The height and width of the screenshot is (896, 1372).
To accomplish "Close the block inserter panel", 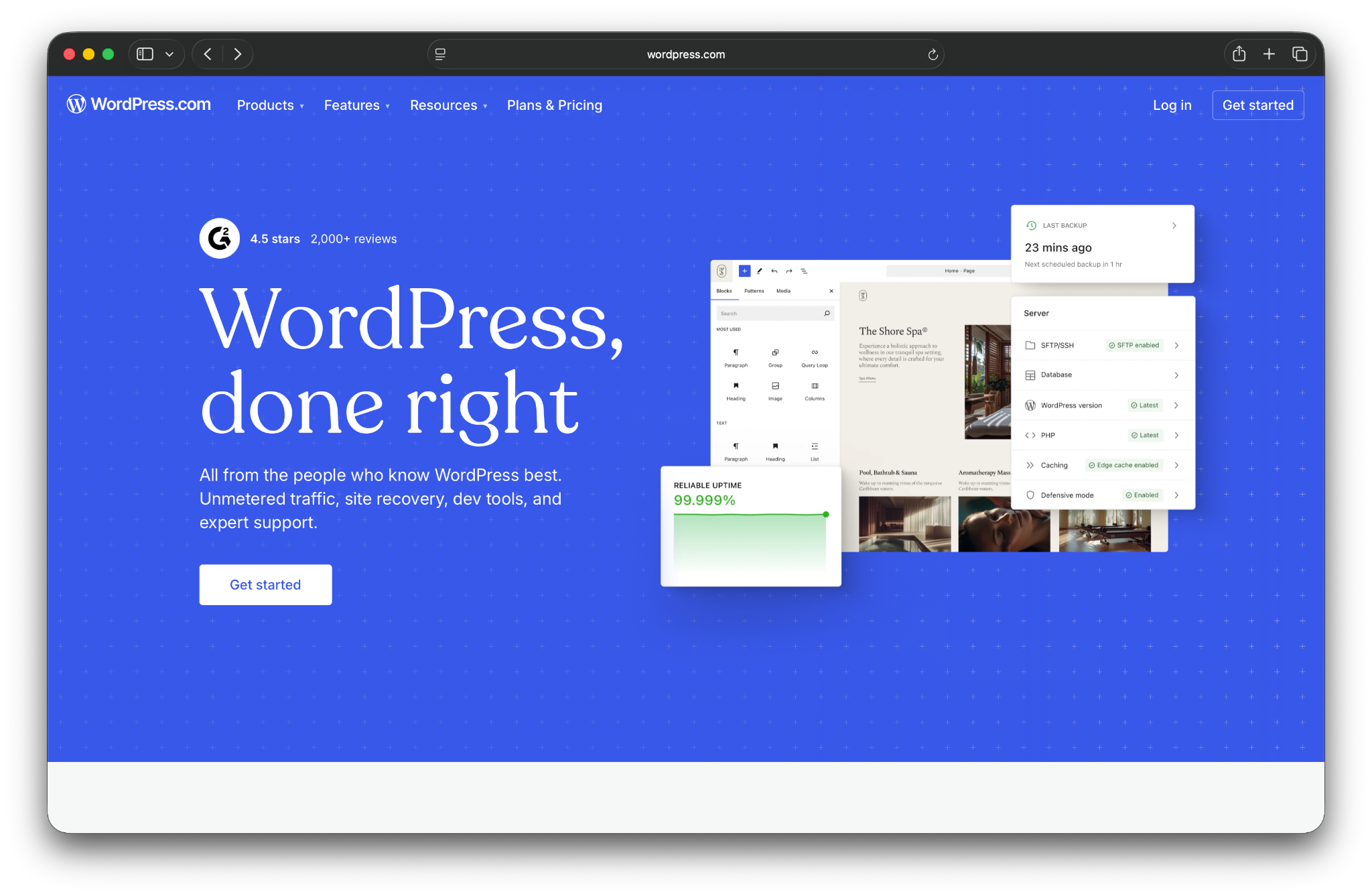I will [831, 291].
